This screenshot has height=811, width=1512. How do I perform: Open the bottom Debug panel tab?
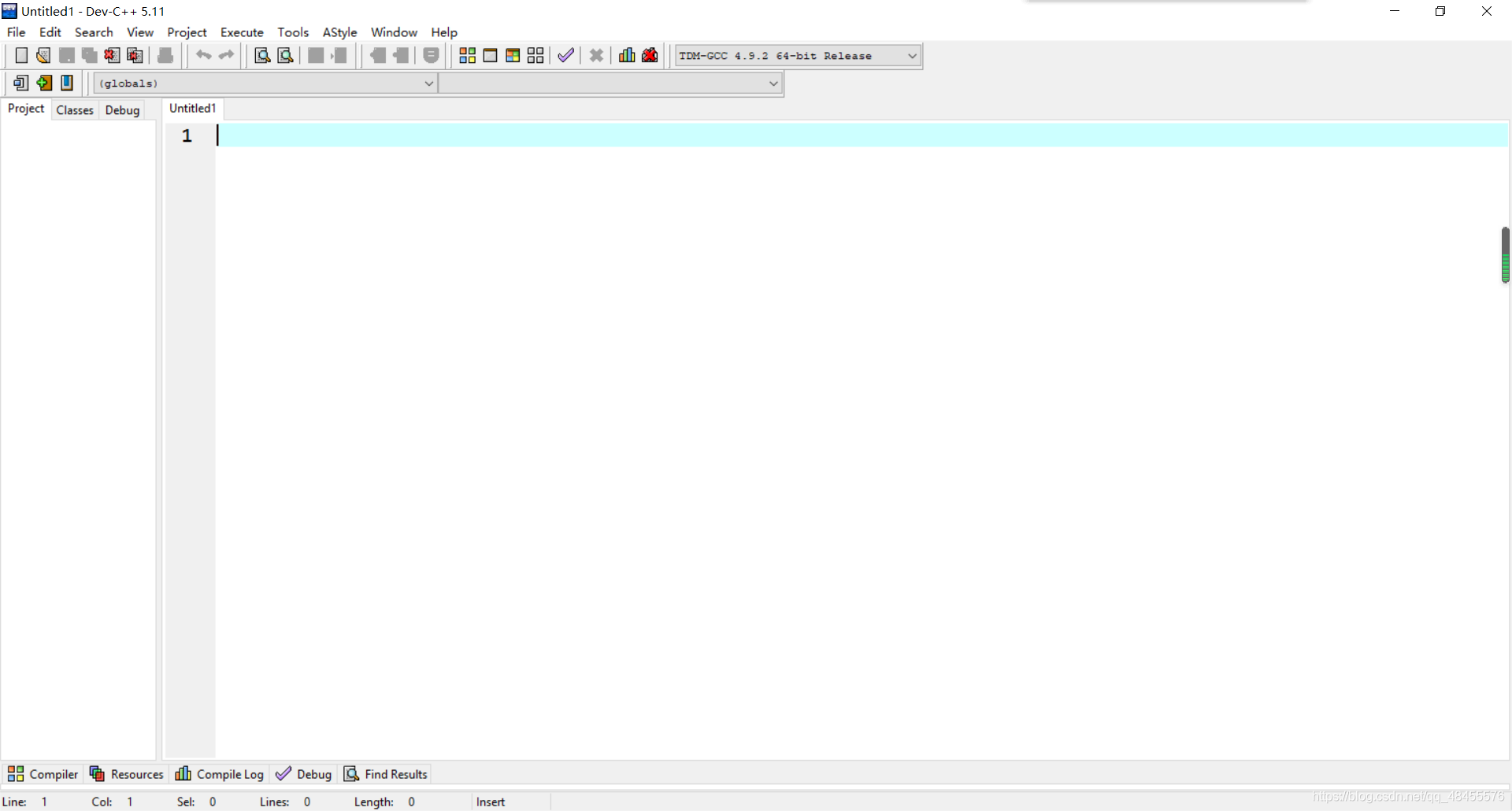[304, 774]
